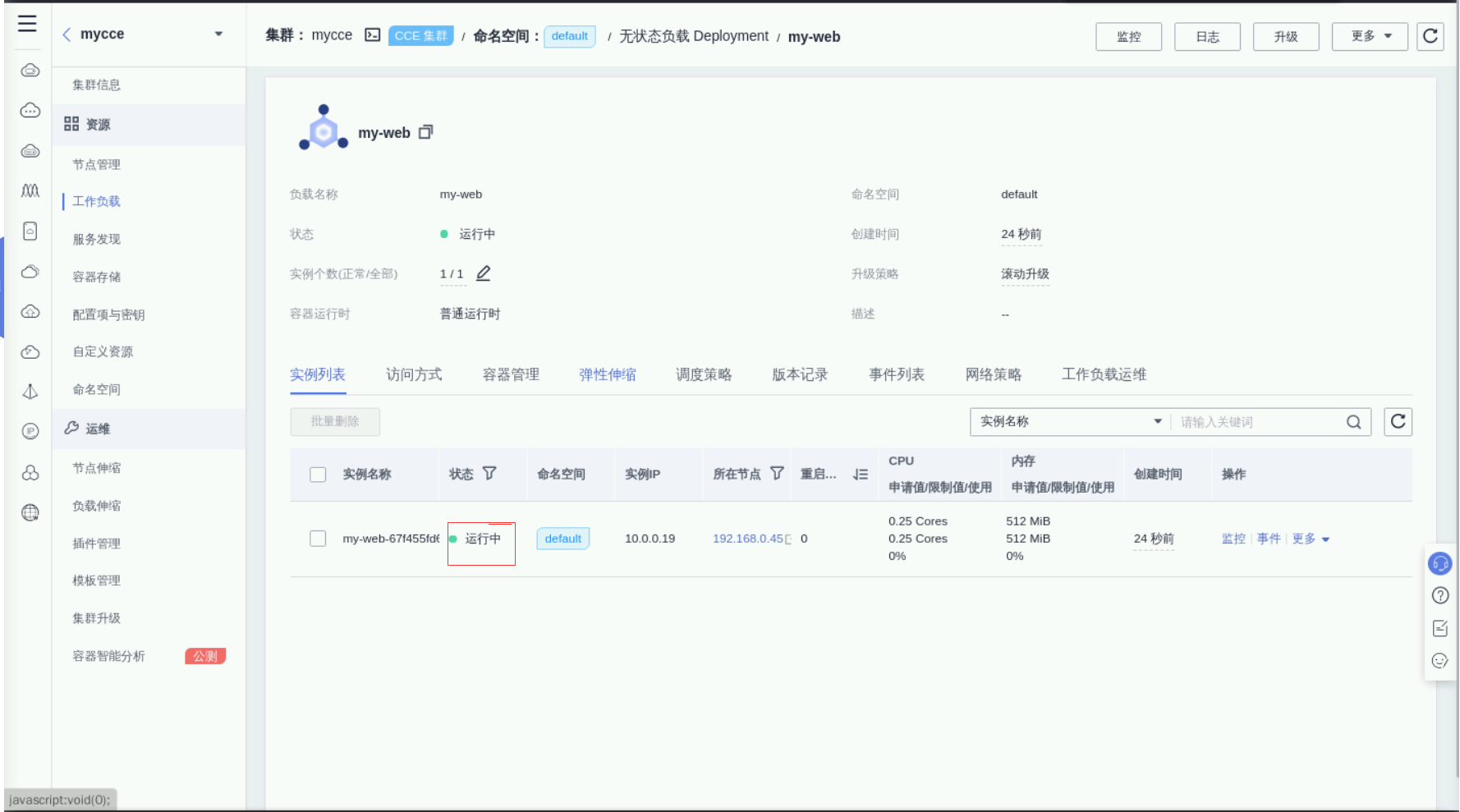Open the document icon in service rail

coord(30,231)
